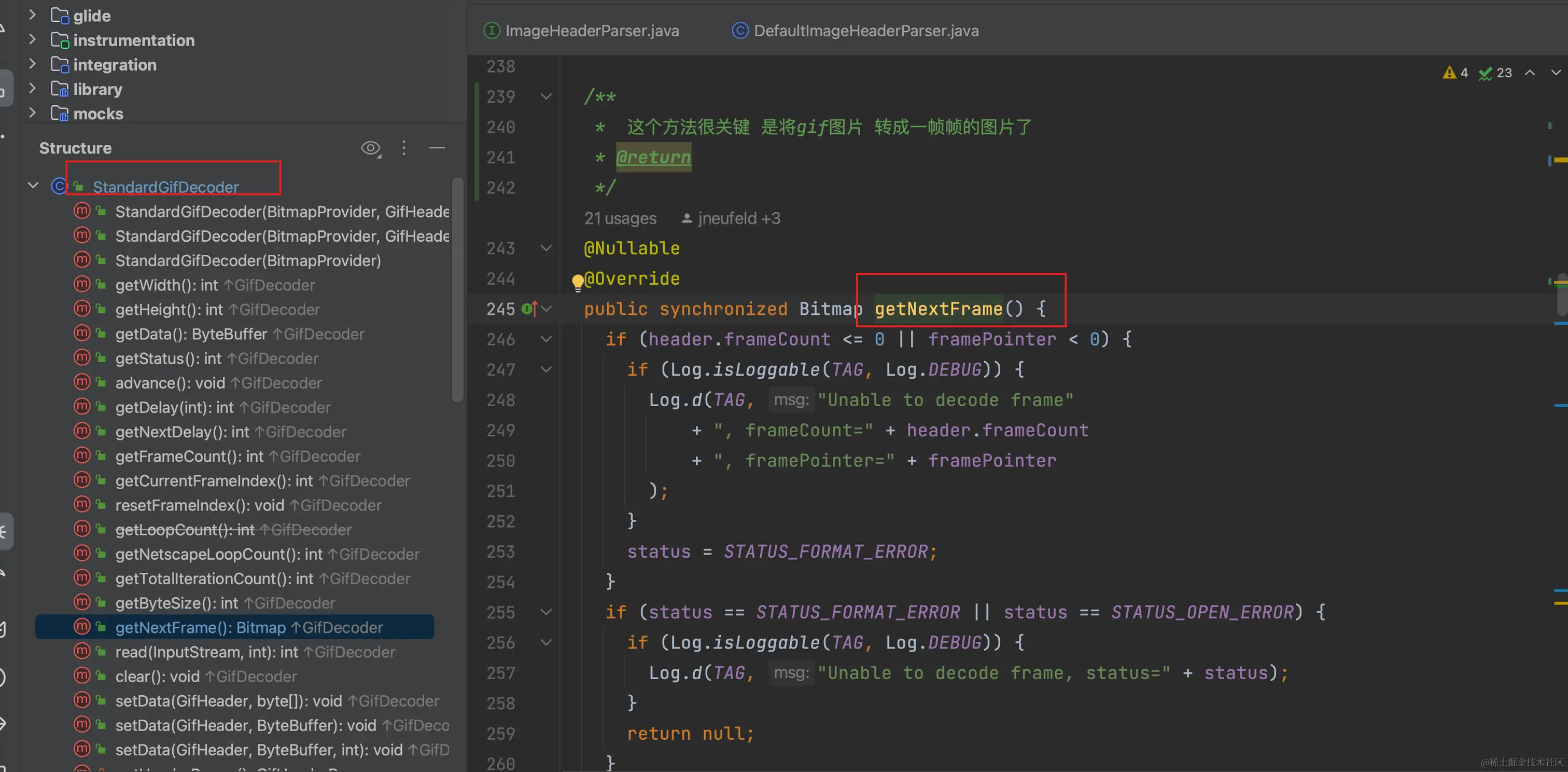Image resolution: width=1568 pixels, height=772 pixels.
Task: Expand the glide folder
Action: [x=32, y=15]
